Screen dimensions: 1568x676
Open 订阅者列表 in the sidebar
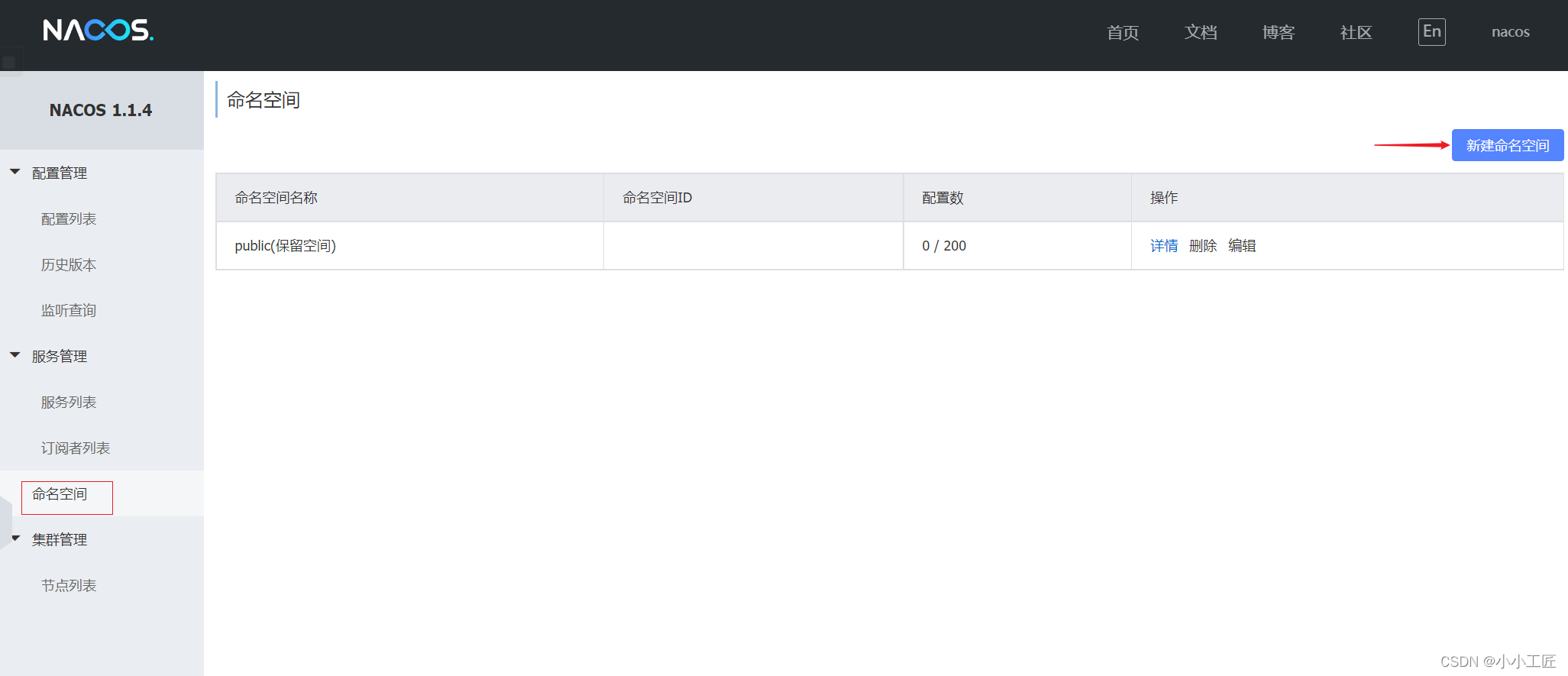[76, 448]
